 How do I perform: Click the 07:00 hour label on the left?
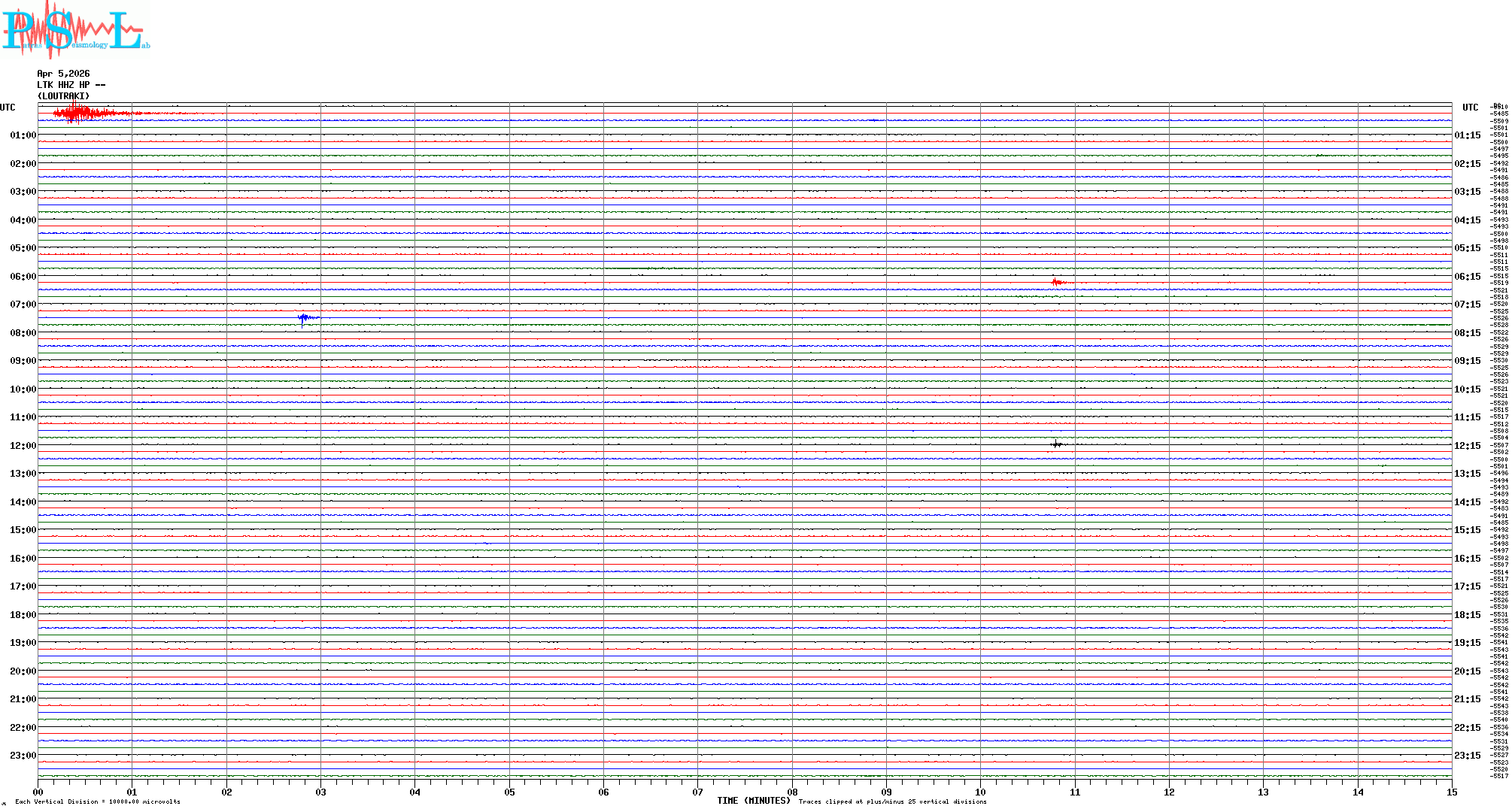coord(23,304)
